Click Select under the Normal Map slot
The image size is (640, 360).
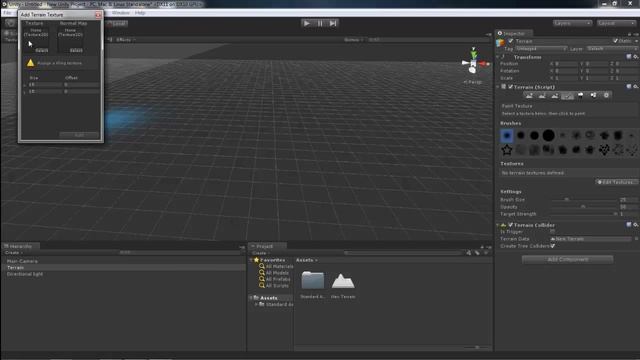pos(76,50)
